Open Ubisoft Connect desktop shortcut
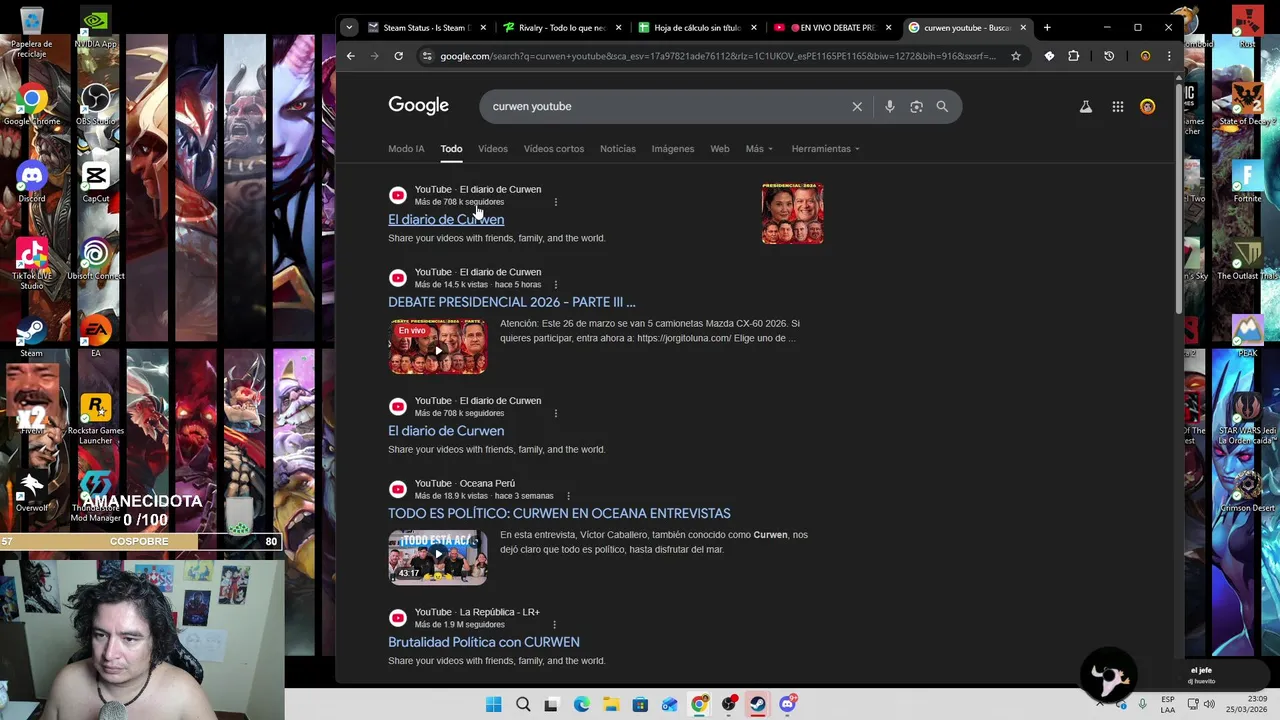Screen dimensions: 1280x720 96,260
